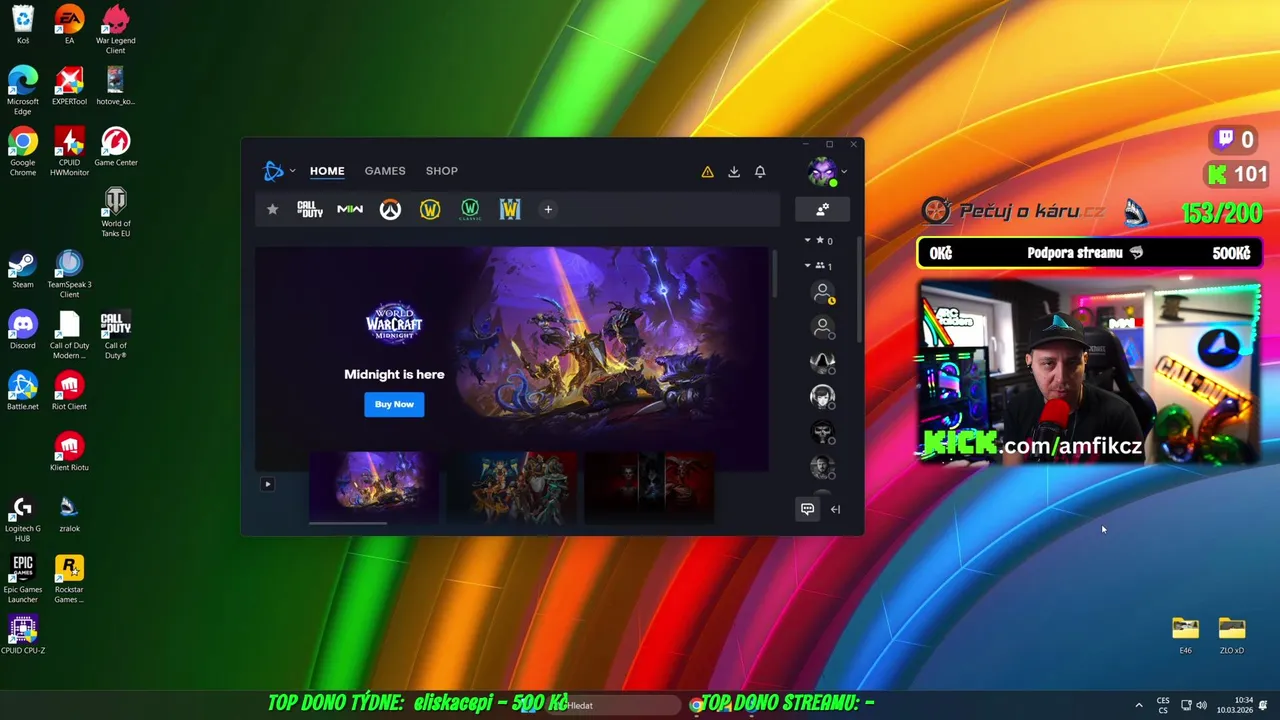Screen dimensions: 1280x720
Task: Open the GAMES tab
Action: point(385,171)
